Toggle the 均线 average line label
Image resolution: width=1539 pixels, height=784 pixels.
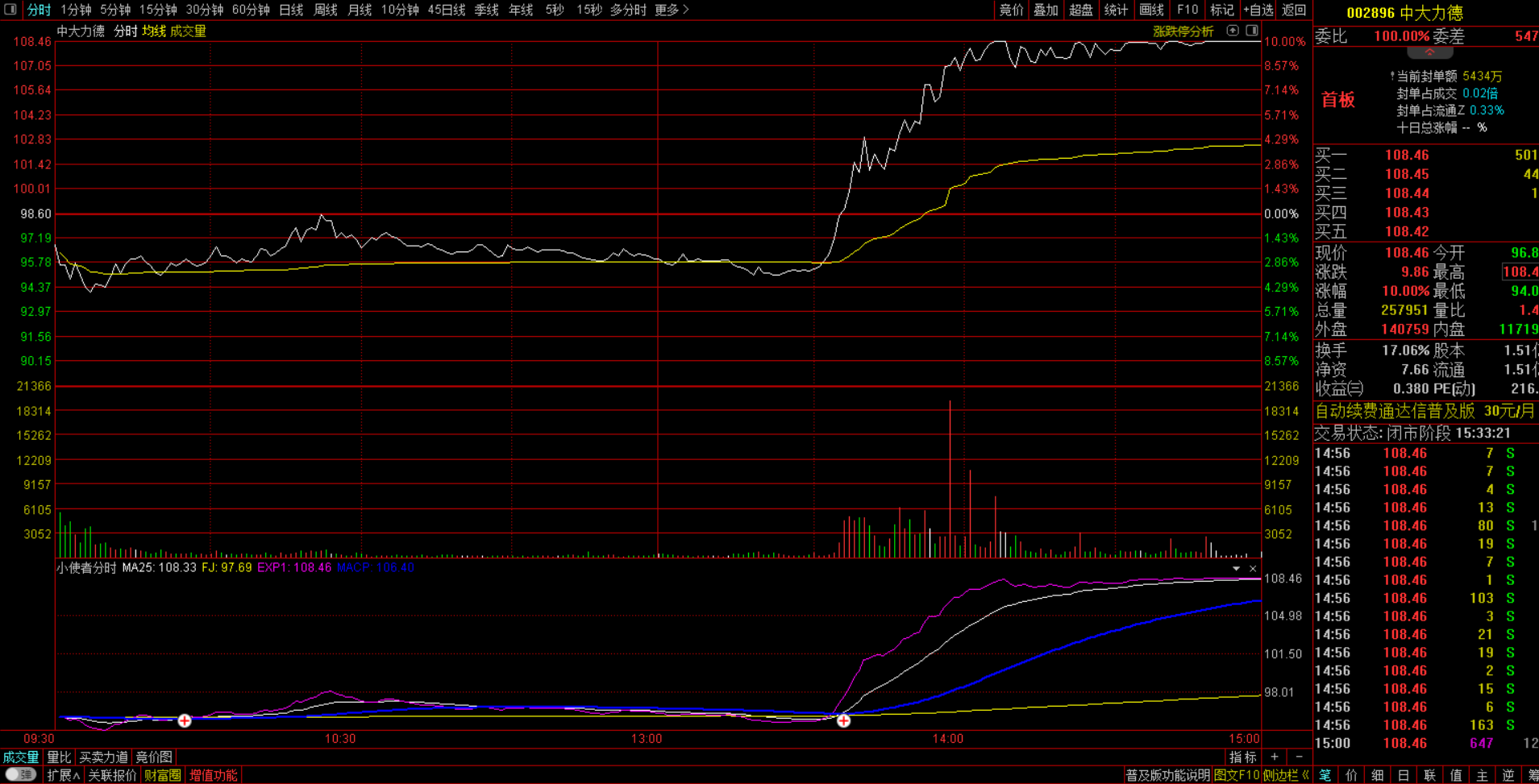(154, 31)
